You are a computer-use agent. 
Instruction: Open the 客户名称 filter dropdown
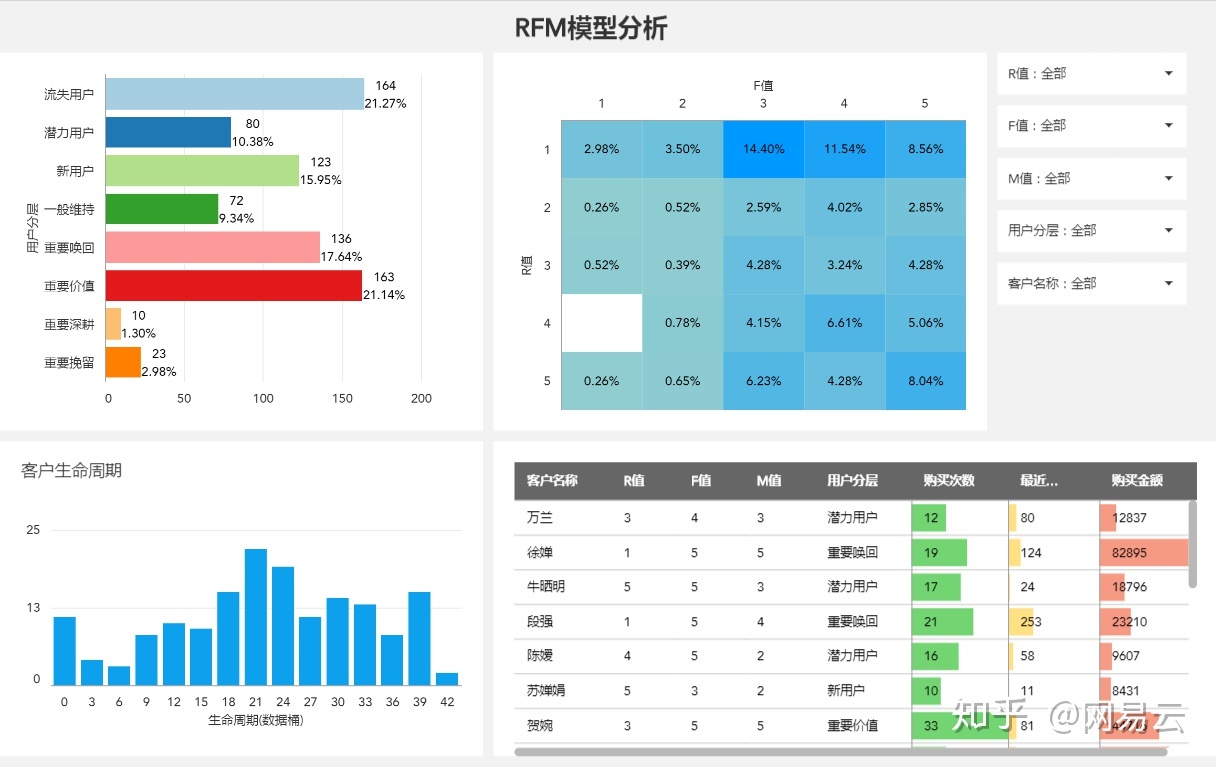(1089, 283)
